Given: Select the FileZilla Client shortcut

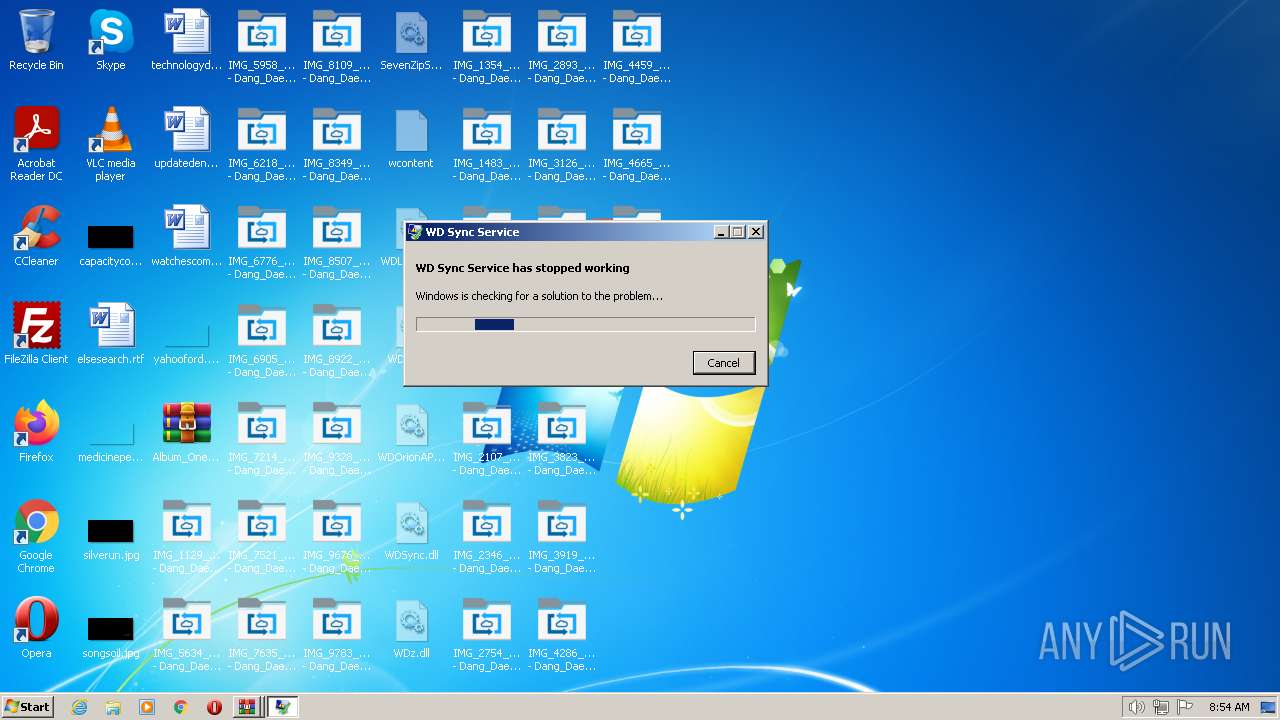Looking at the screenshot, I should (36, 334).
